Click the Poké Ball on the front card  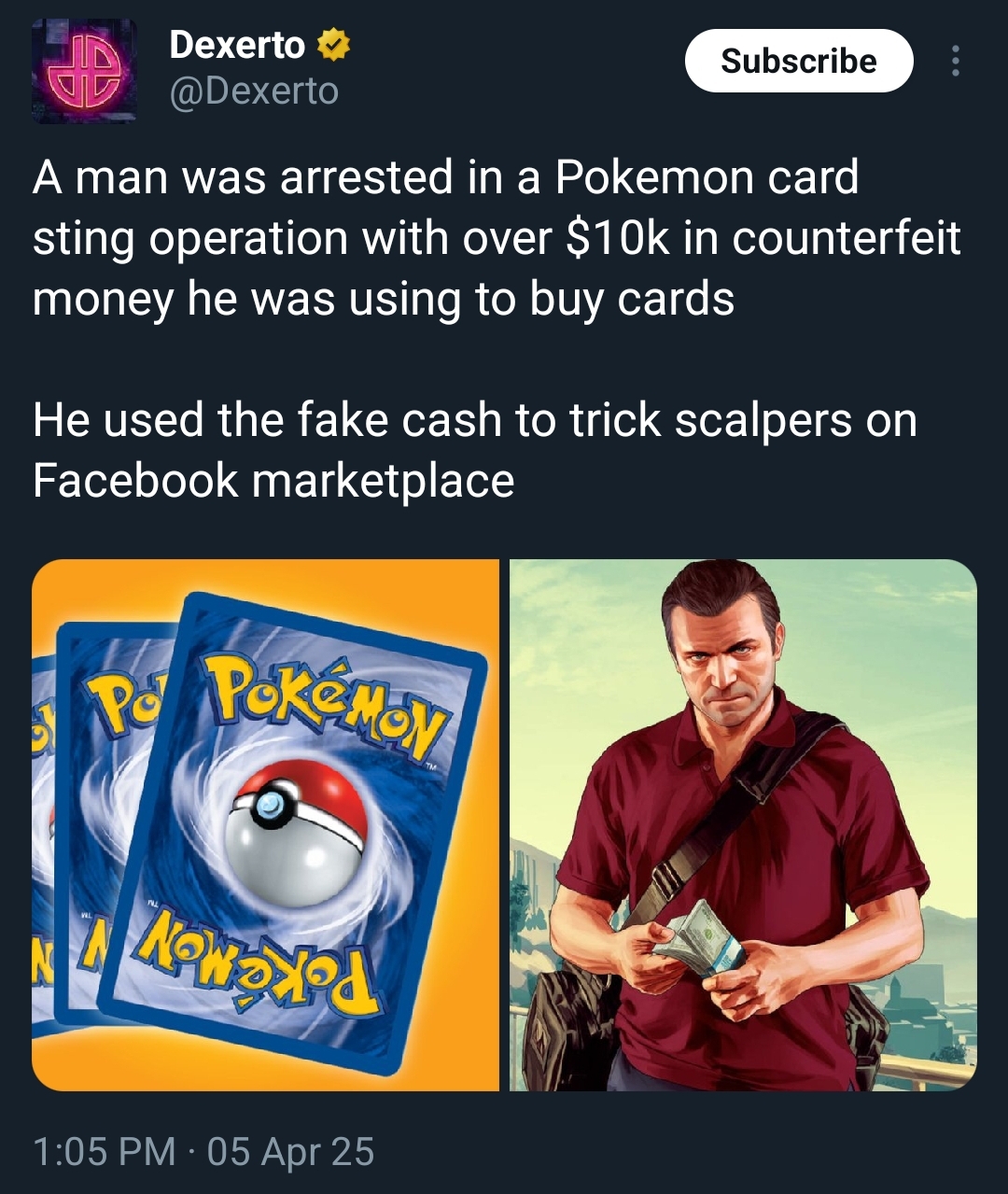[297, 820]
